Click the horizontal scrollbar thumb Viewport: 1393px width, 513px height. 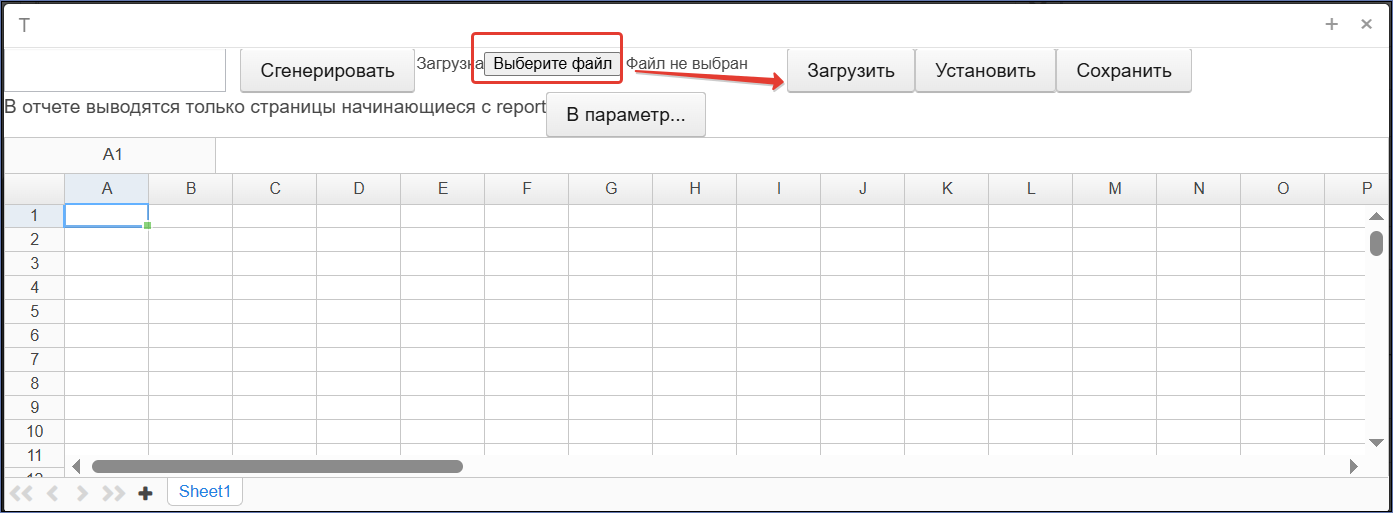point(277,466)
